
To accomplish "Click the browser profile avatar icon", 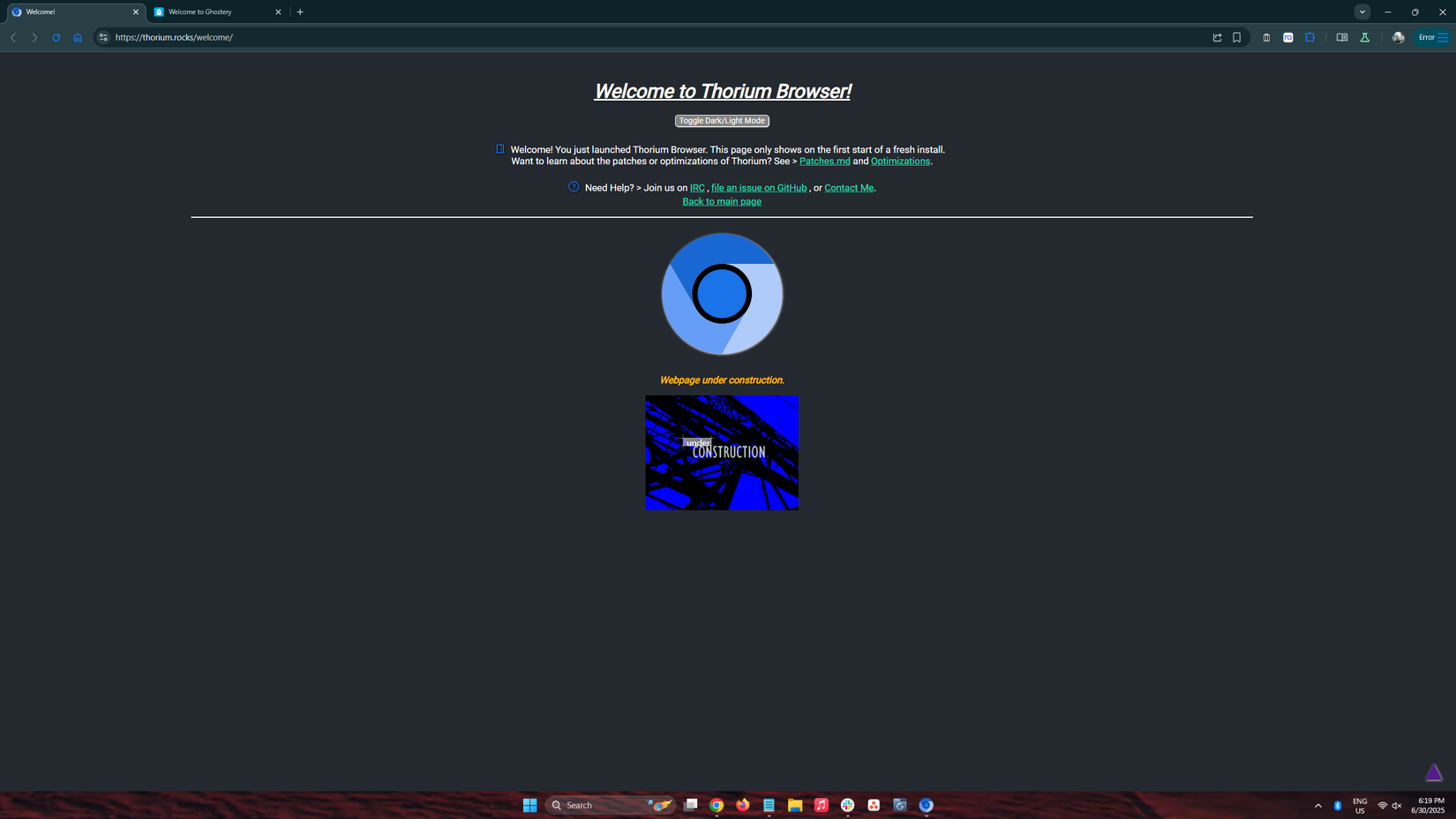I will (x=1399, y=37).
